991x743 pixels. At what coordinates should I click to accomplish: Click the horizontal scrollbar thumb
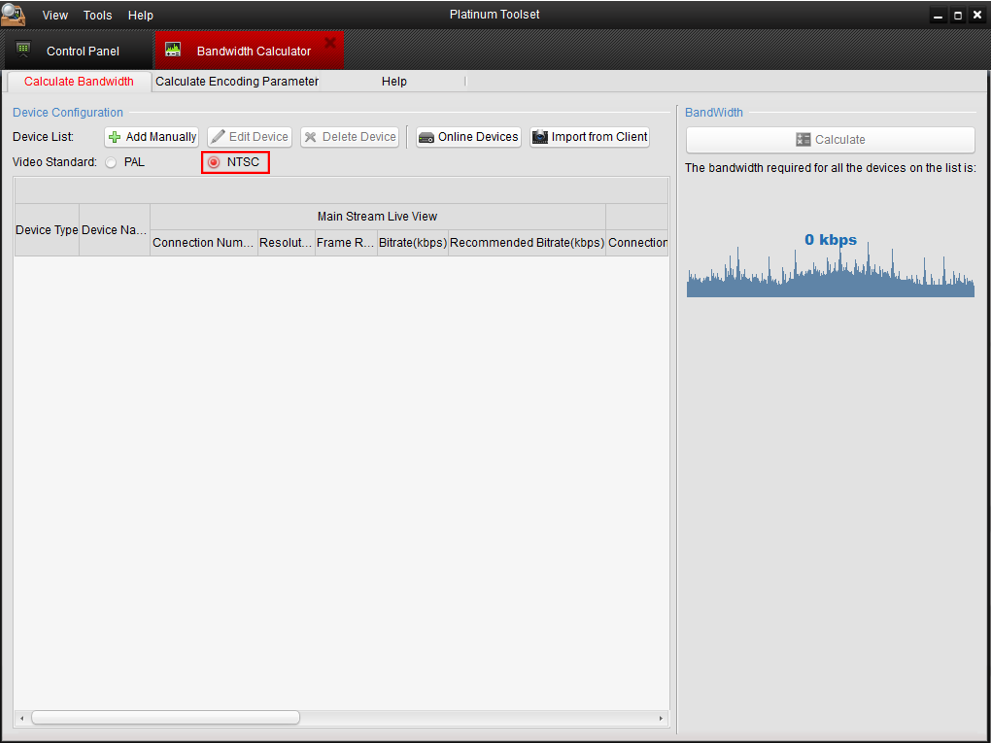(x=165, y=718)
